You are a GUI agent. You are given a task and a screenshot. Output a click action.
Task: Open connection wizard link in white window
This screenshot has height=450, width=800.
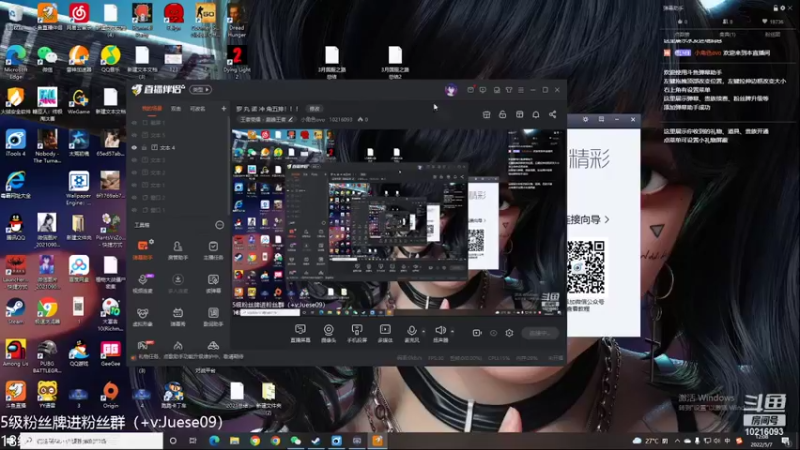point(588,219)
